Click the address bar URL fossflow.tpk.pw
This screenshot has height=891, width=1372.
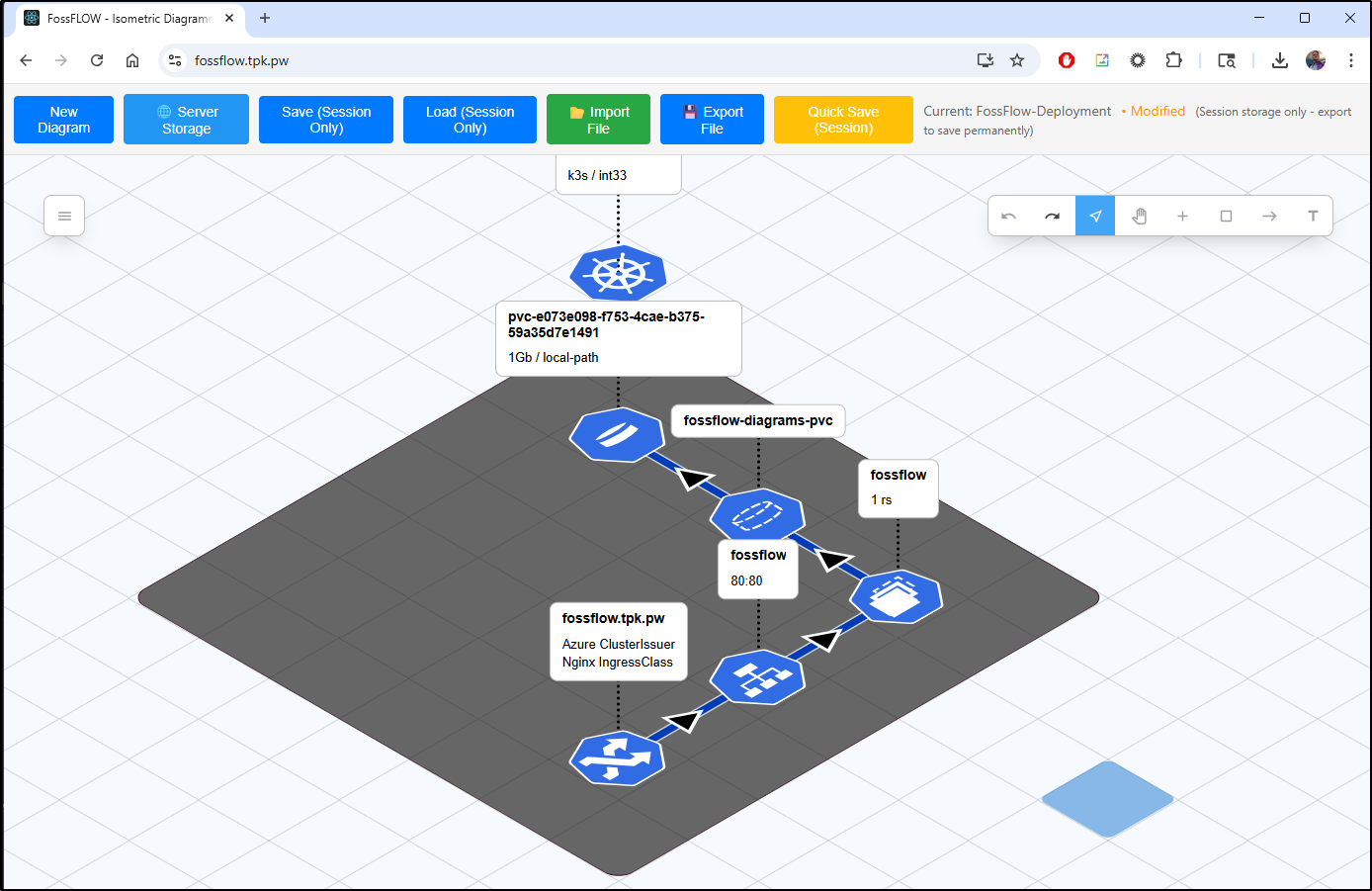(241, 60)
